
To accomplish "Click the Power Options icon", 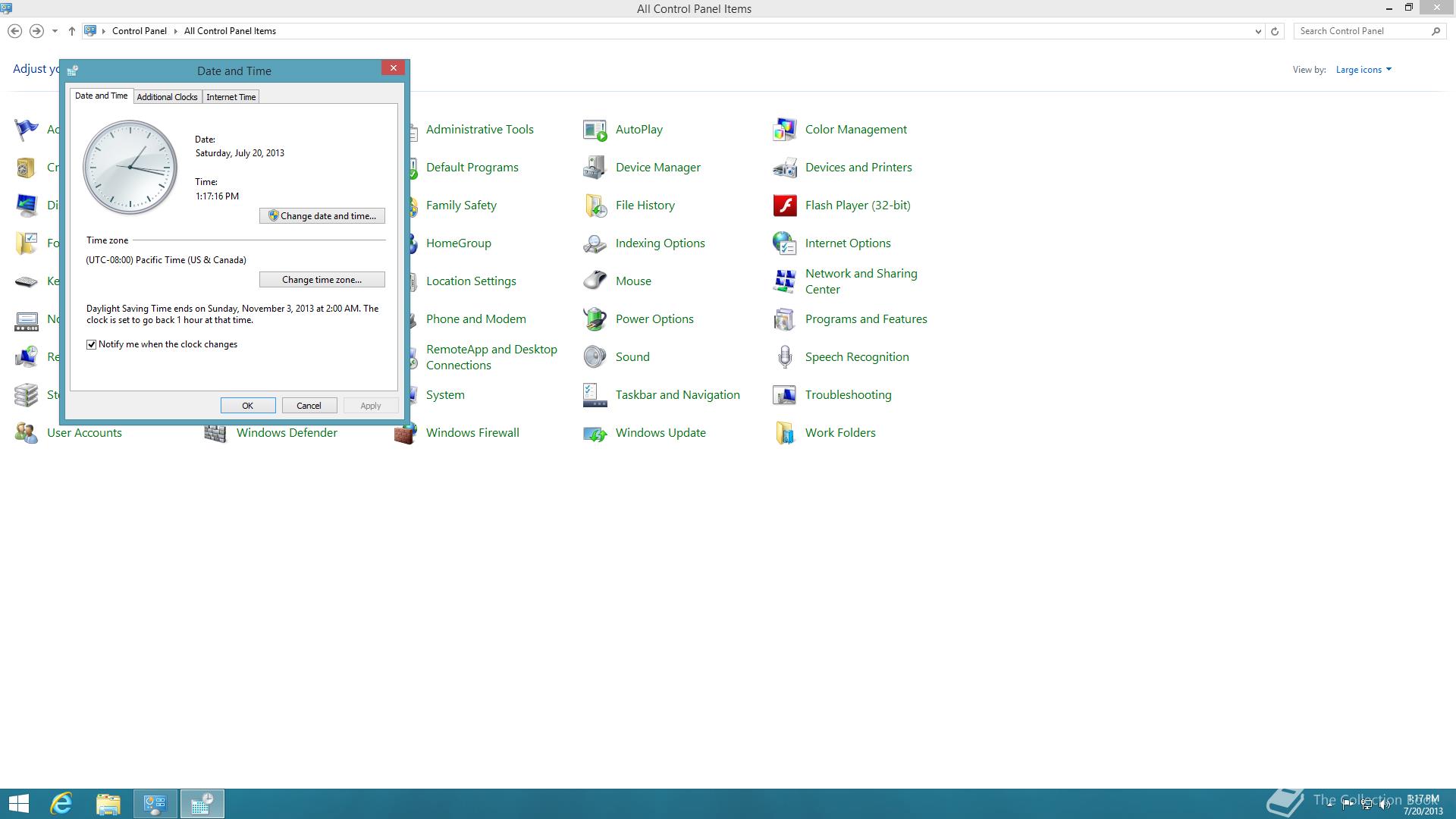I will (x=595, y=319).
